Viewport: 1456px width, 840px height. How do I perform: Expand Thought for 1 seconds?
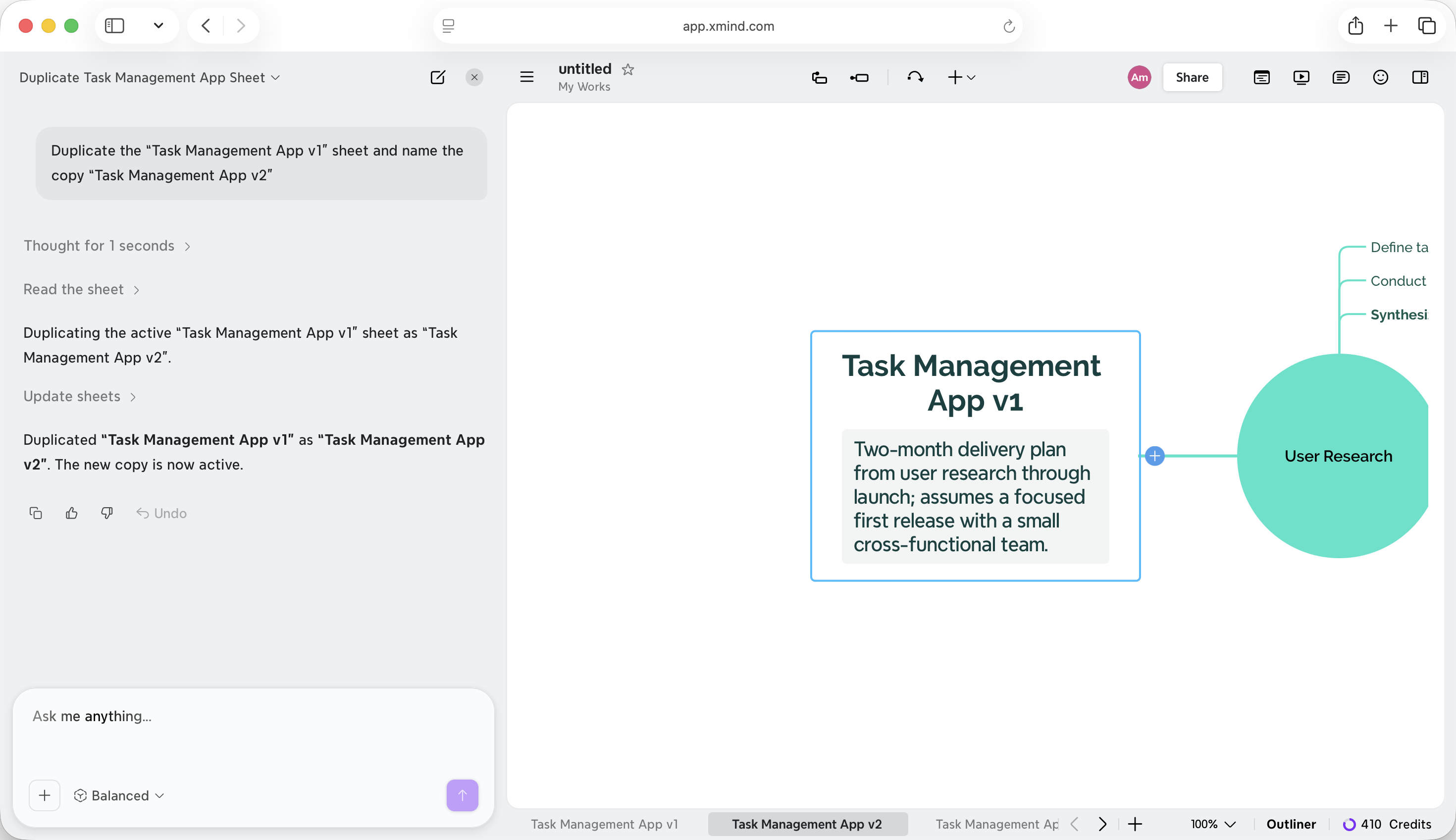pyautogui.click(x=107, y=246)
